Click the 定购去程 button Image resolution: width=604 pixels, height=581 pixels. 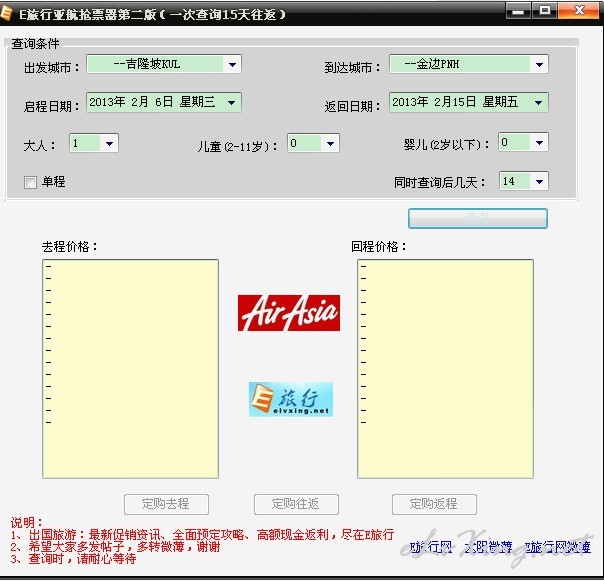click(166, 504)
